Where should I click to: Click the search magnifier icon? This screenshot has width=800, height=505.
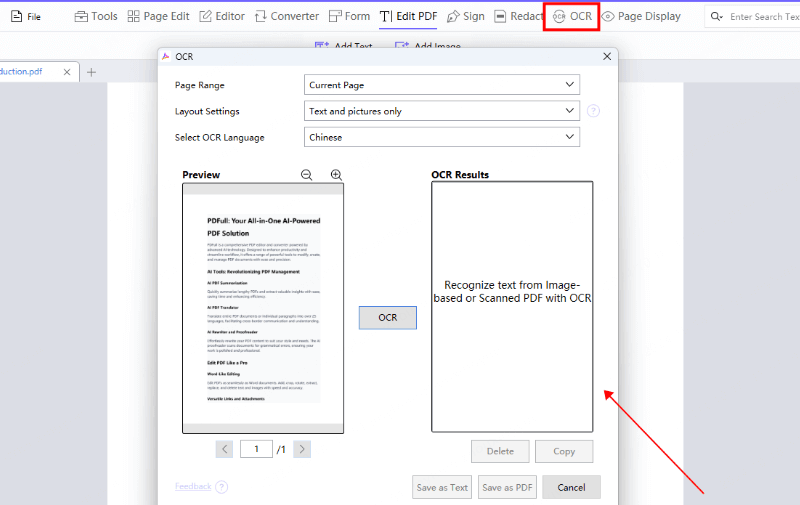pyautogui.click(x=716, y=16)
